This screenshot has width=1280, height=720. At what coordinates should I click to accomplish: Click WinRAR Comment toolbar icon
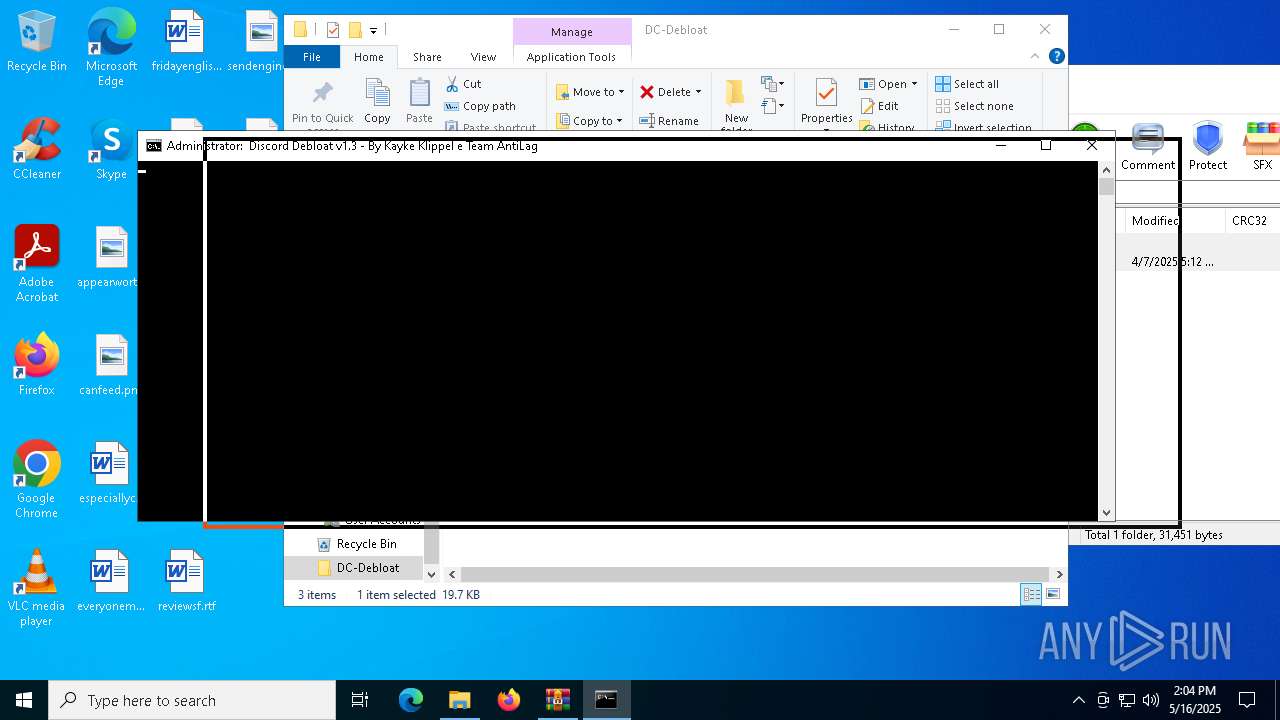1148,148
